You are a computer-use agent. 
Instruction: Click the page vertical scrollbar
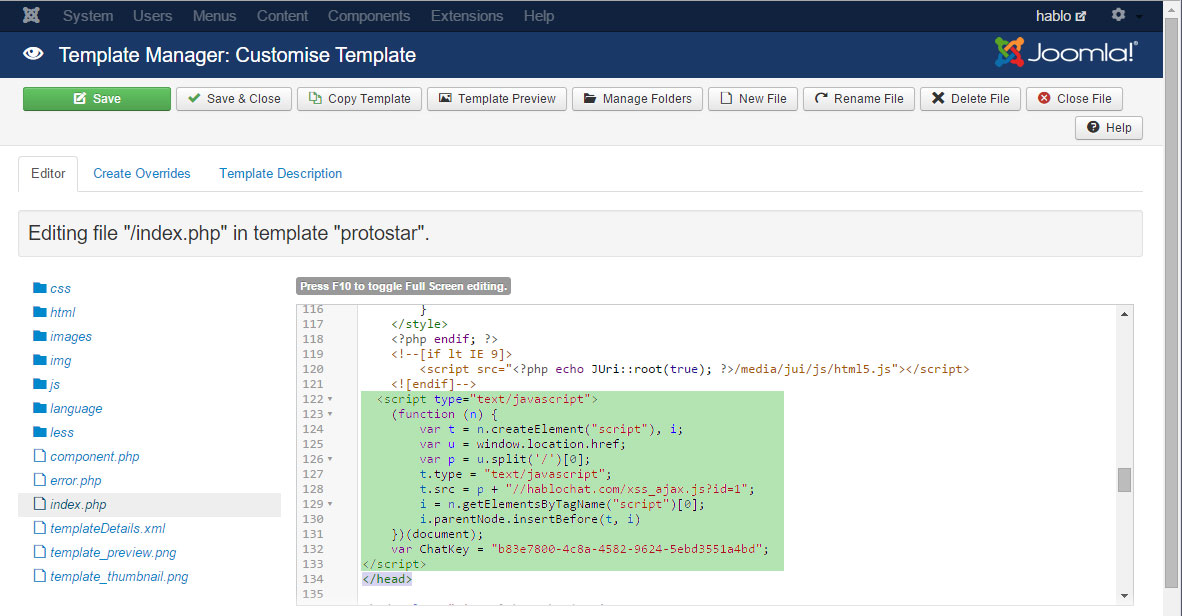1172,302
